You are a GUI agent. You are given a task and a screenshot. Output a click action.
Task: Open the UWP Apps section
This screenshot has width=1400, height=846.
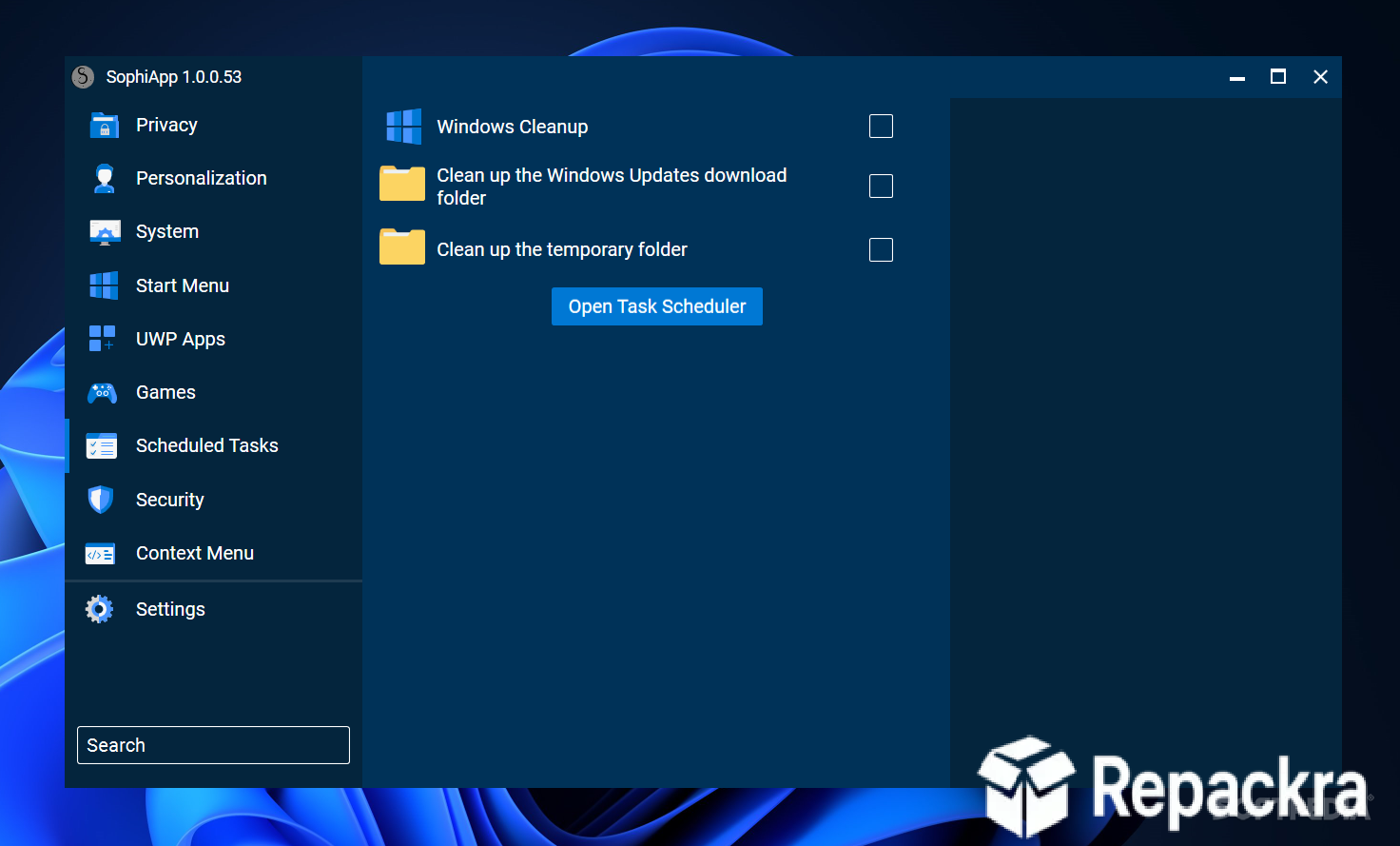pyautogui.click(x=214, y=339)
